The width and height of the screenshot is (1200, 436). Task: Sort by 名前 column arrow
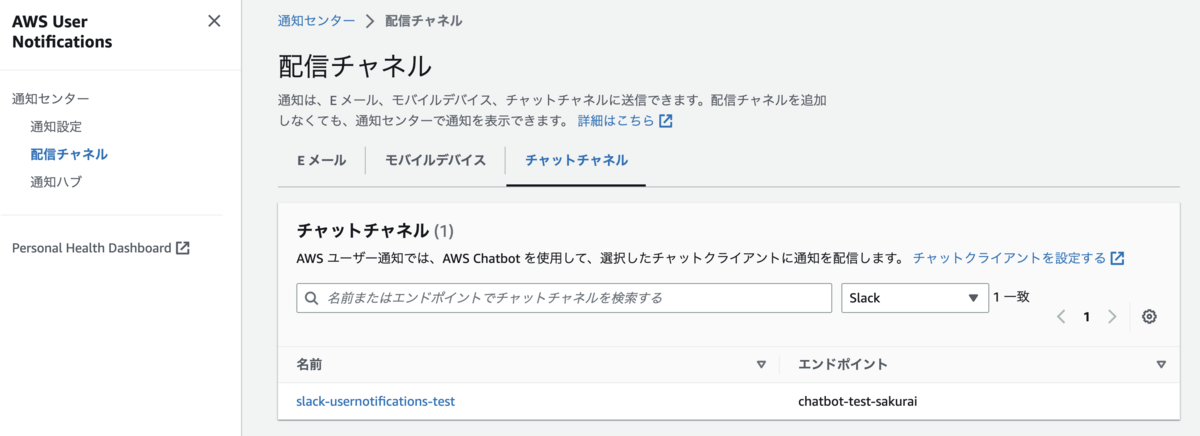[761, 365]
